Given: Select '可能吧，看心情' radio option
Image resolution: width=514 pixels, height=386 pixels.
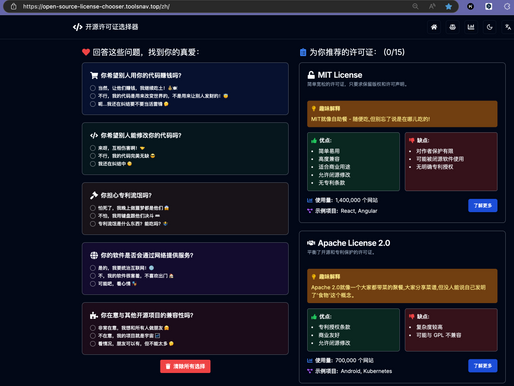Looking at the screenshot, I should click(93, 284).
